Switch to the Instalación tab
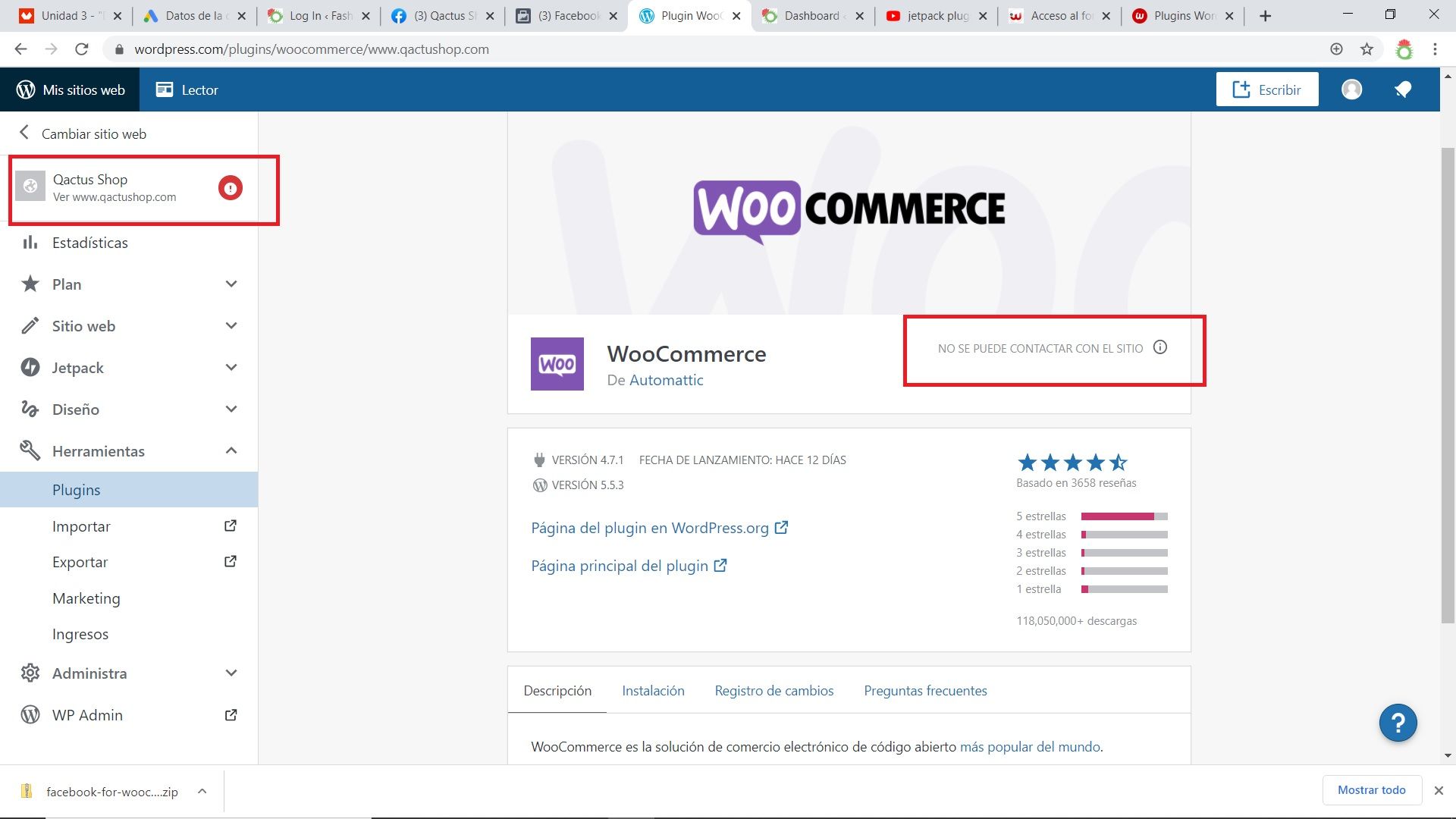1456x819 pixels. [653, 691]
